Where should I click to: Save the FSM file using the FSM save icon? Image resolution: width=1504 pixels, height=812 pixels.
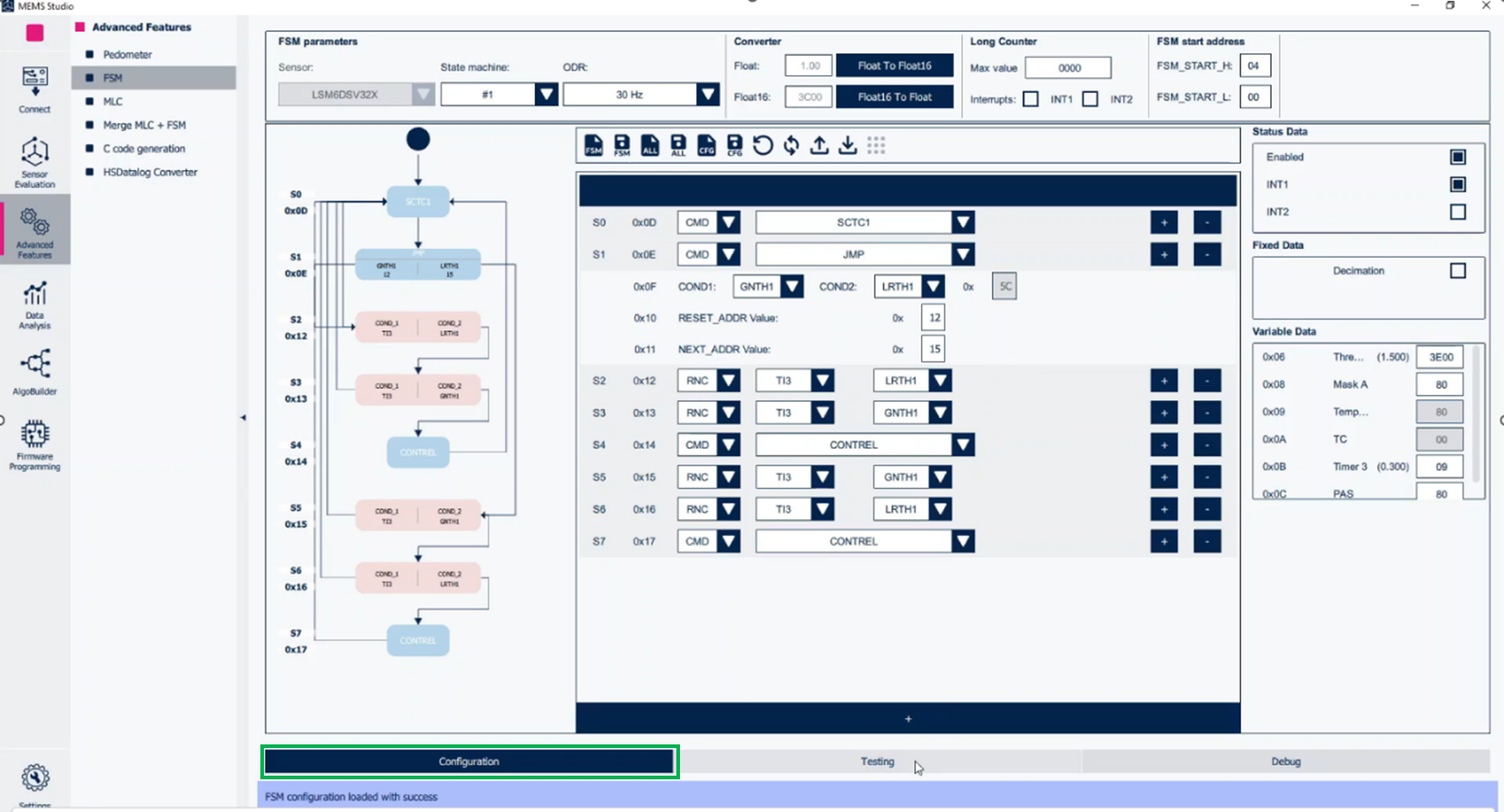pos(622,145)
